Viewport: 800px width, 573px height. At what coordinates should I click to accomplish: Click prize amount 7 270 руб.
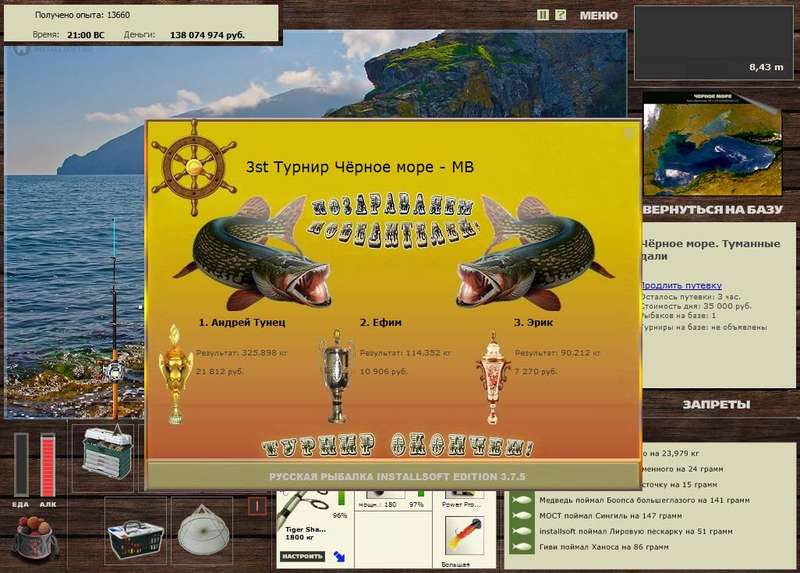tap(536, 371)
